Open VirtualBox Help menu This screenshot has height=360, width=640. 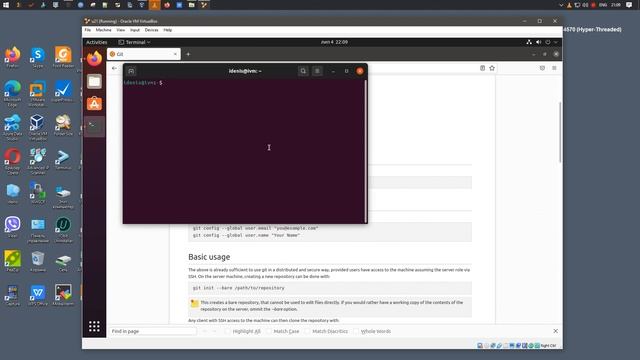(x=168, y=30)
